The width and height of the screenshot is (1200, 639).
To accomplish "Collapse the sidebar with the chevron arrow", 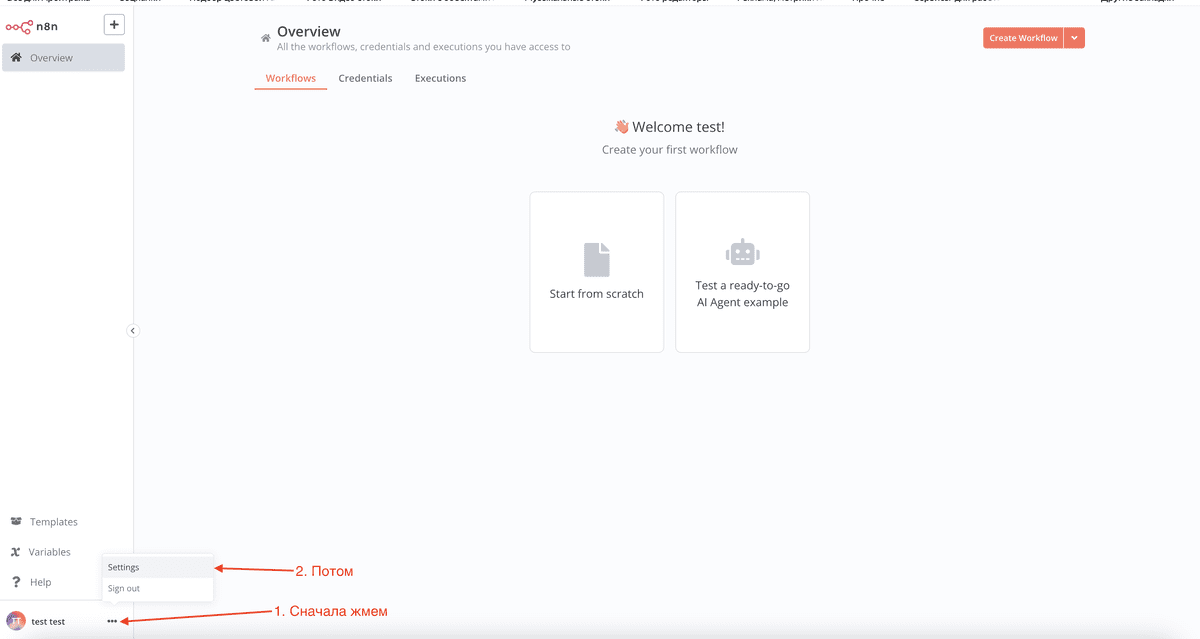I will click(132, 330).
